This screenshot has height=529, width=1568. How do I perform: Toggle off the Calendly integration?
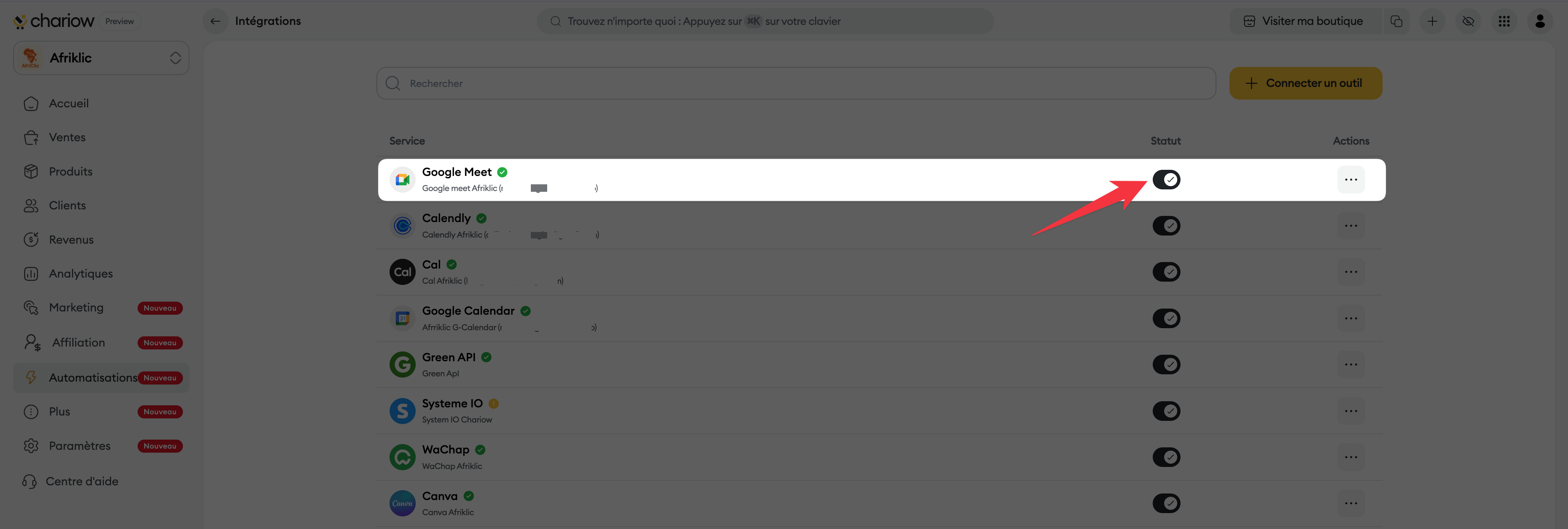[x=1166, y=226]
